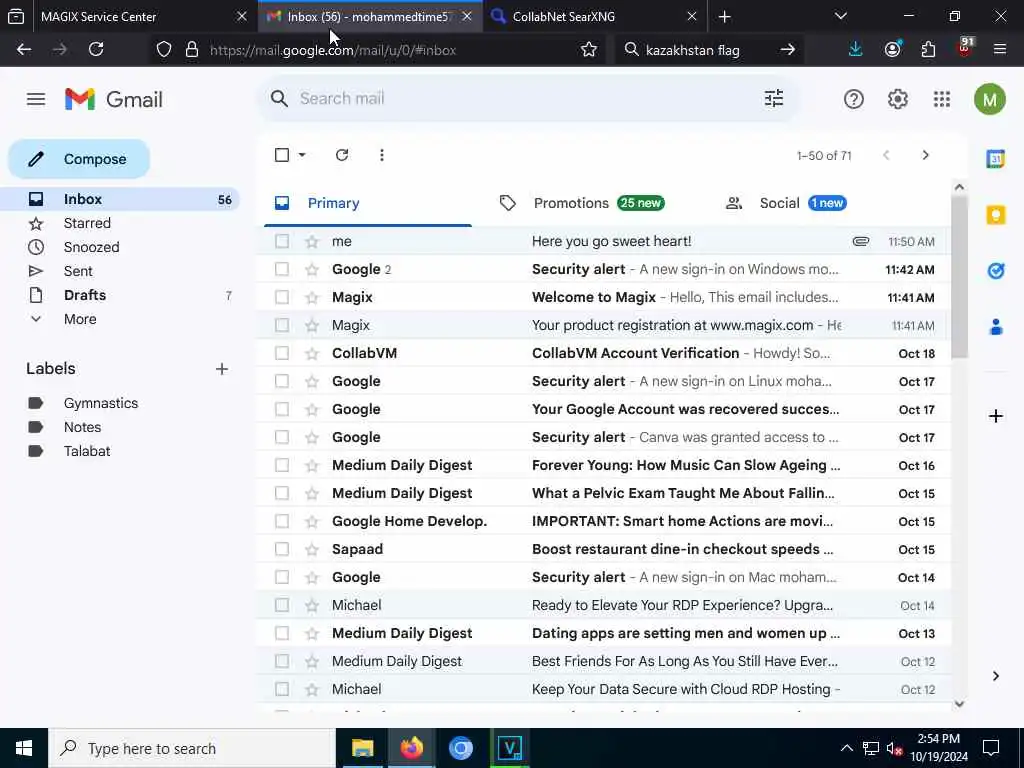Select checkbox for Welcome to Magix email
Screen dimensions: 1024x768
(x=282, y=297)
